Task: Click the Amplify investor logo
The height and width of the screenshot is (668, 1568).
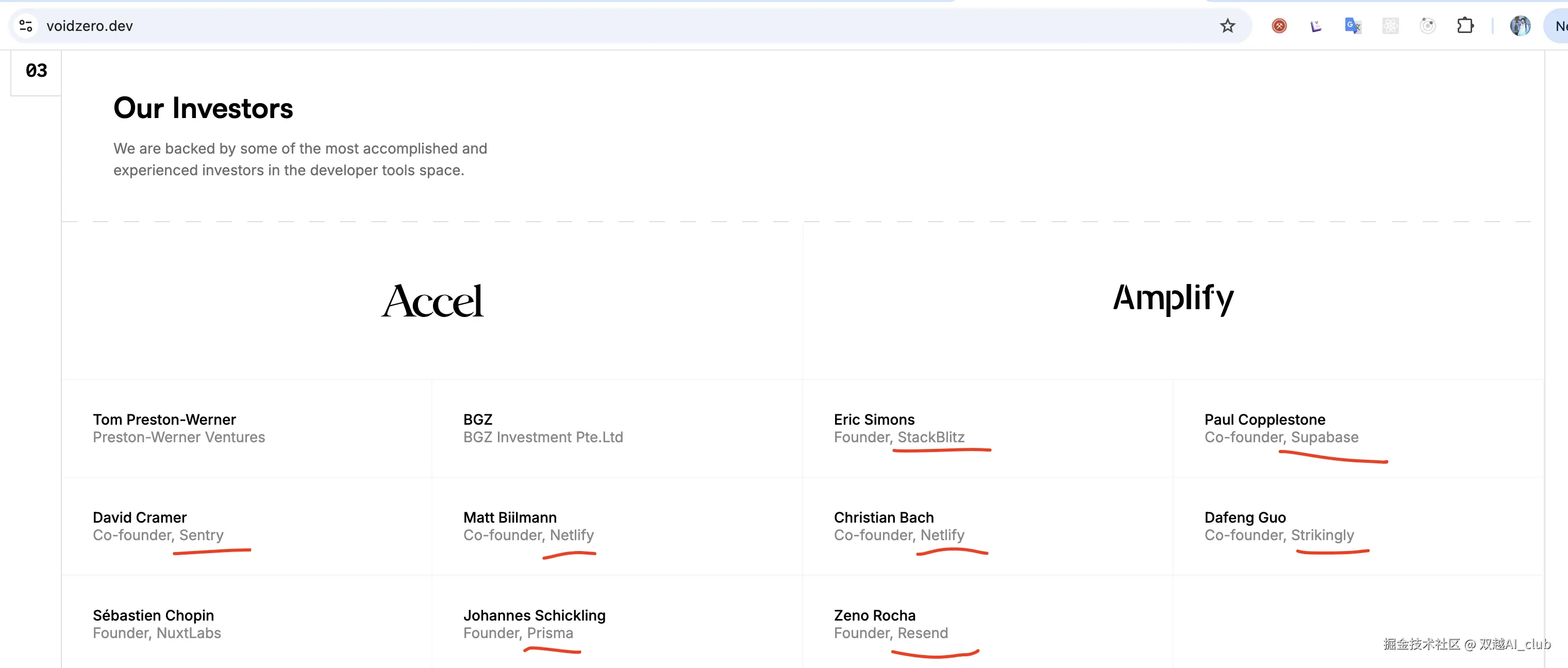Action: [x=1173, y=298]
